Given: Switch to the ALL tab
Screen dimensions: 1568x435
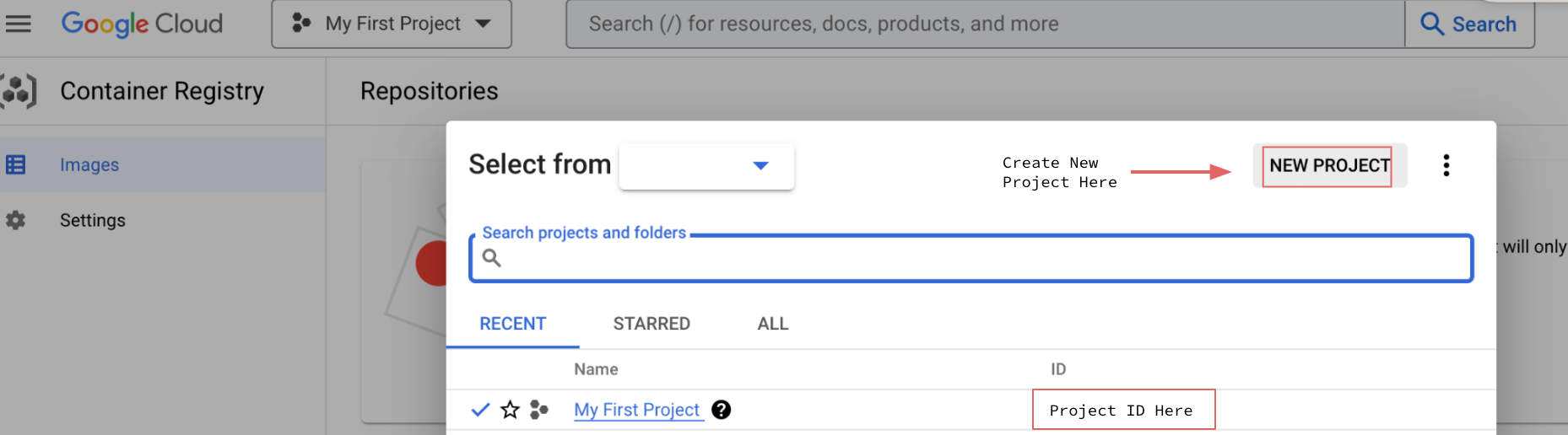Looking at the screenshot, I should point(772,324).
